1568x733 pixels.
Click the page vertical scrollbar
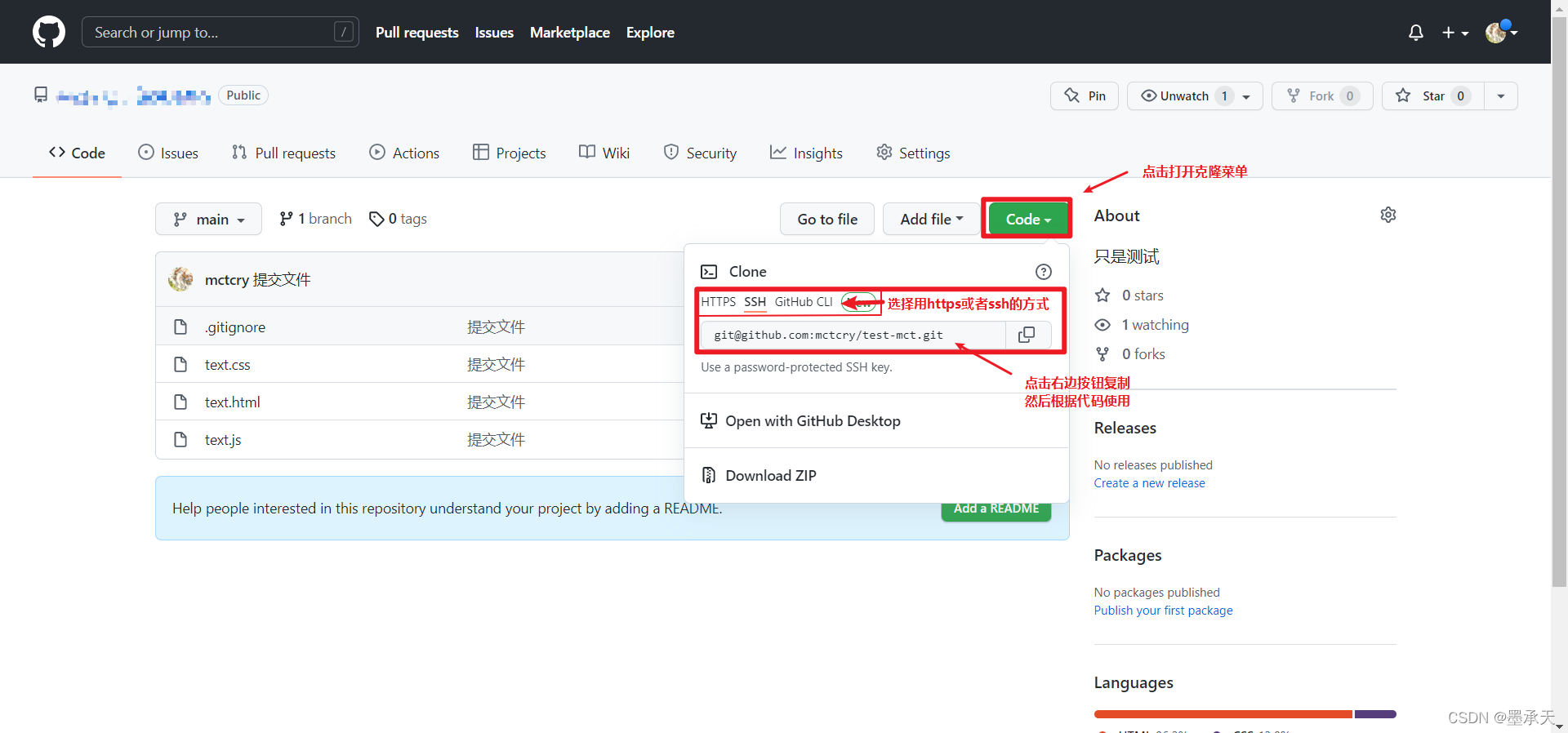1559,302
